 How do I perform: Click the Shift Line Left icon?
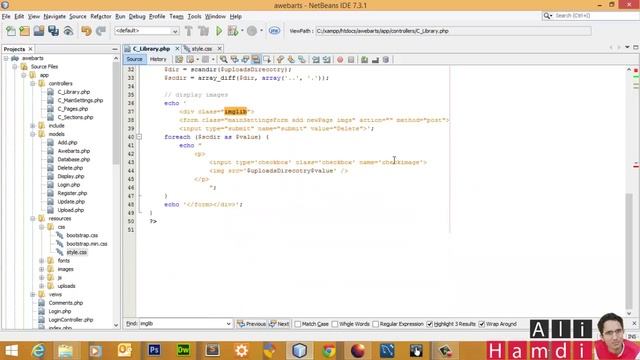click(x=316, y=60)
